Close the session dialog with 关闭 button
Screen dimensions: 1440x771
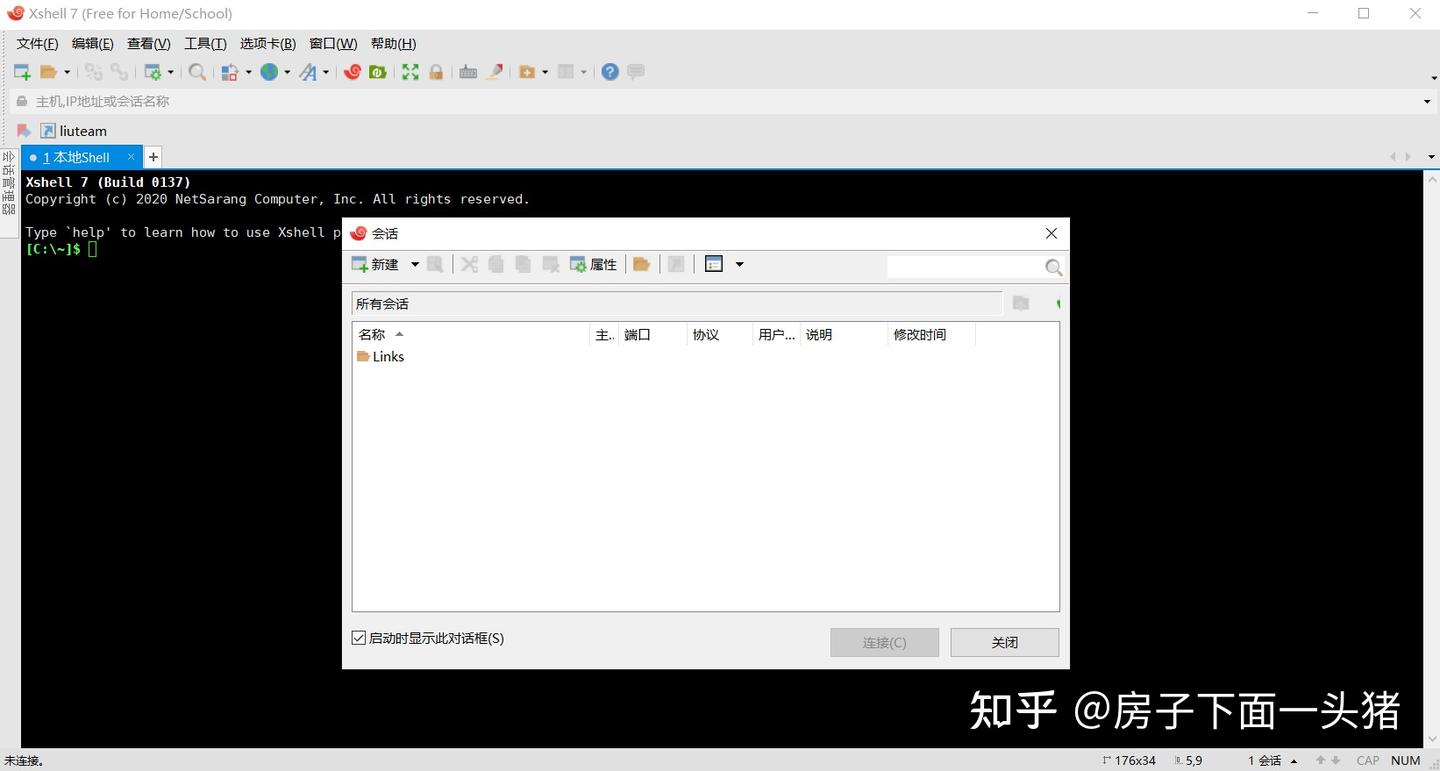[x=1004, y=642]
